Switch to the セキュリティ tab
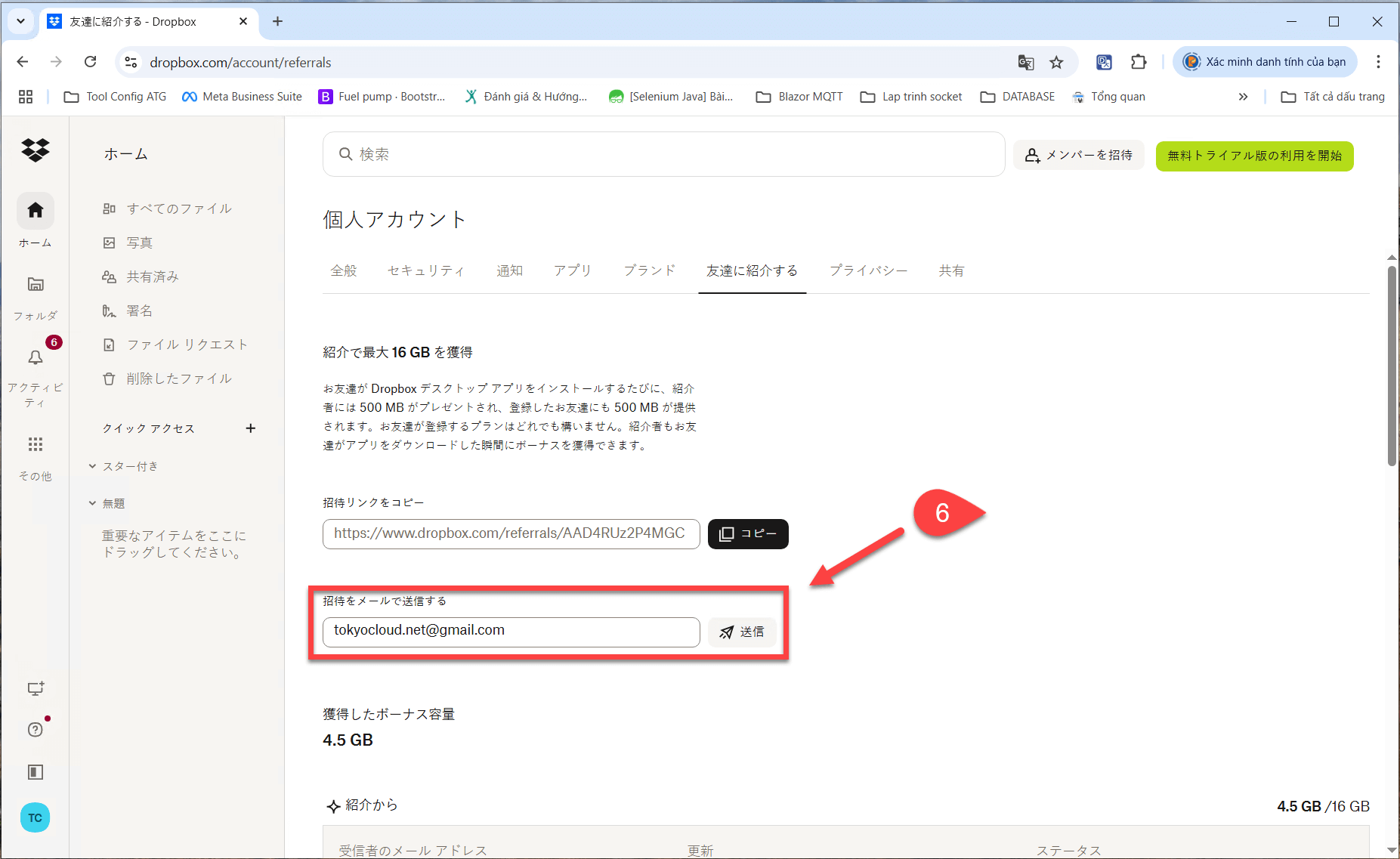This screenshot has height=859, width=1400. (x=426, y=270)
